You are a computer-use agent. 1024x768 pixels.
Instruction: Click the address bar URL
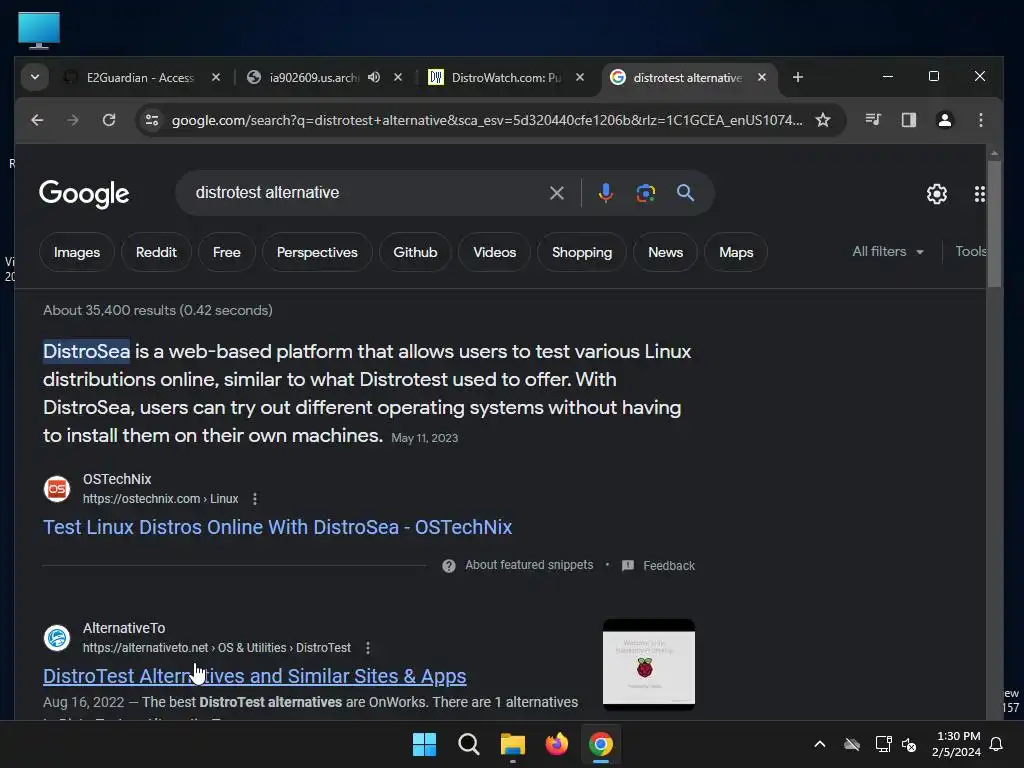click(x=487, y=120)
